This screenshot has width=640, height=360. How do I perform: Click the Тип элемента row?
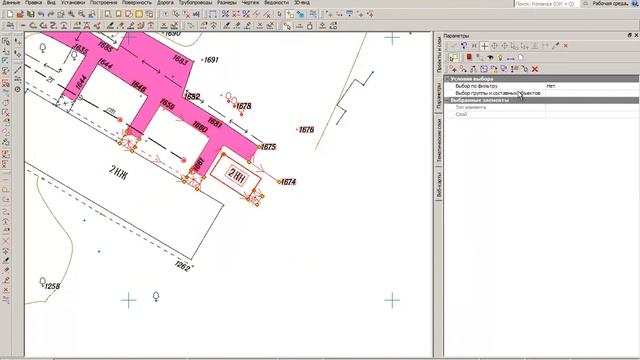541,107
